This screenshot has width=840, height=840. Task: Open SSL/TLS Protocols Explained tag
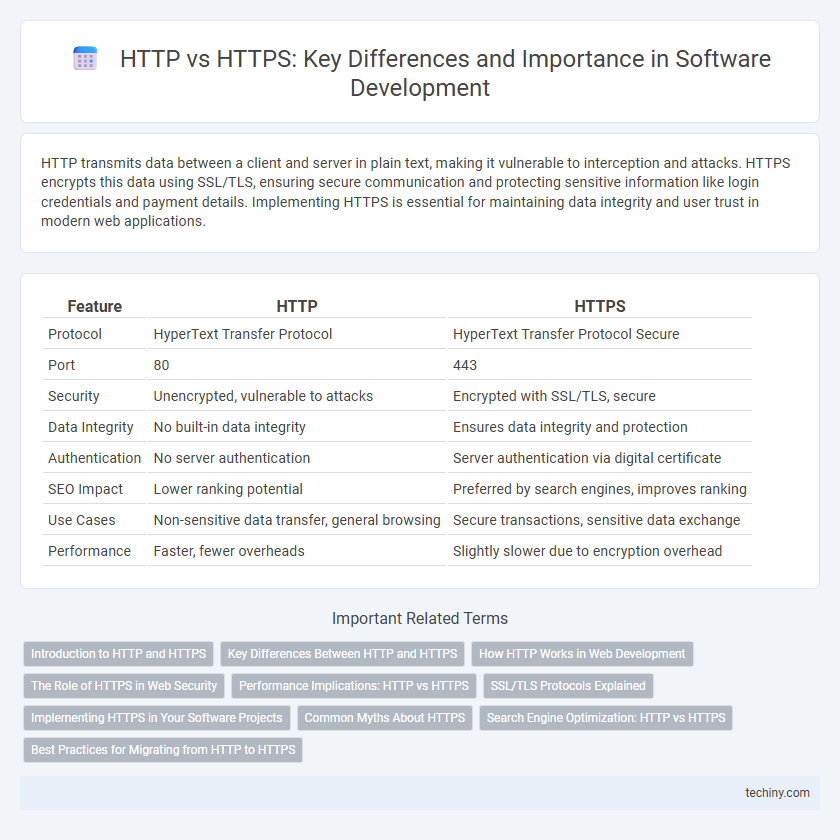[x=568, y=686]
